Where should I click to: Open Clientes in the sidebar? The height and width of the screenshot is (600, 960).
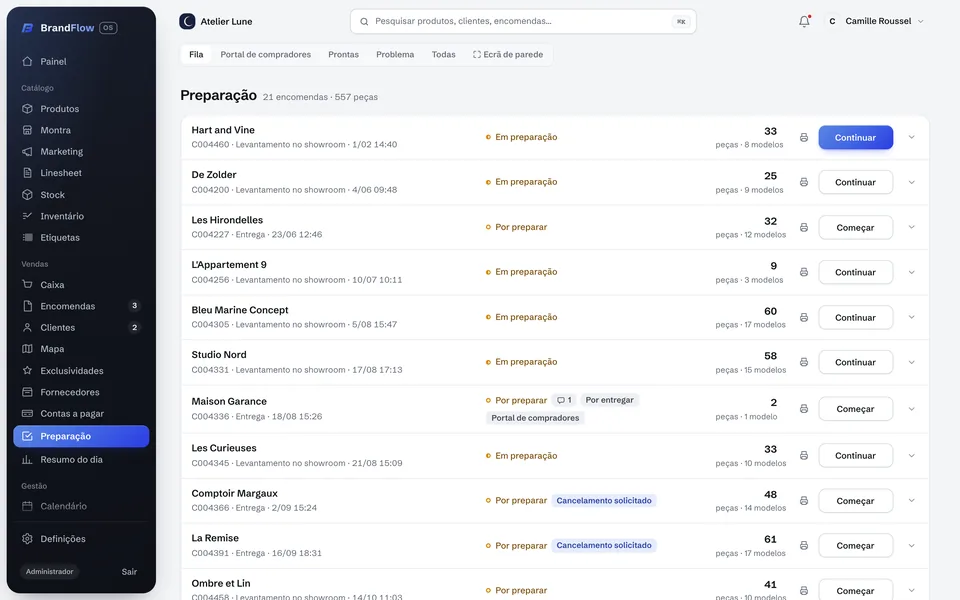point(81,328)
